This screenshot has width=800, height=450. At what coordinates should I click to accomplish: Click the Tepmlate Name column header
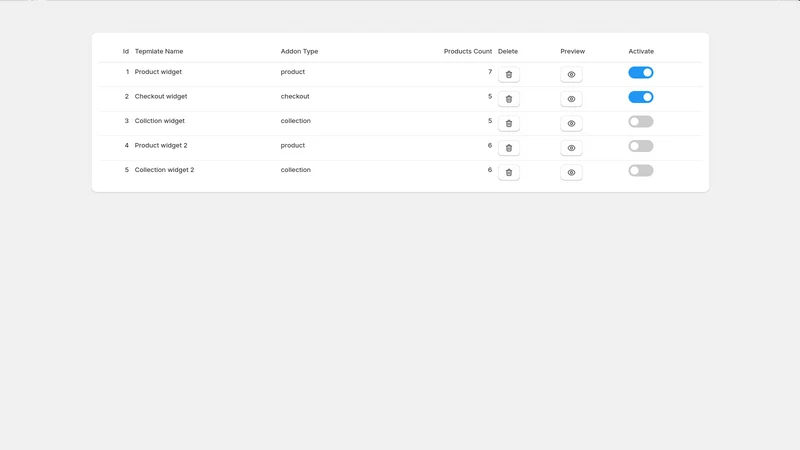(159, 52)
